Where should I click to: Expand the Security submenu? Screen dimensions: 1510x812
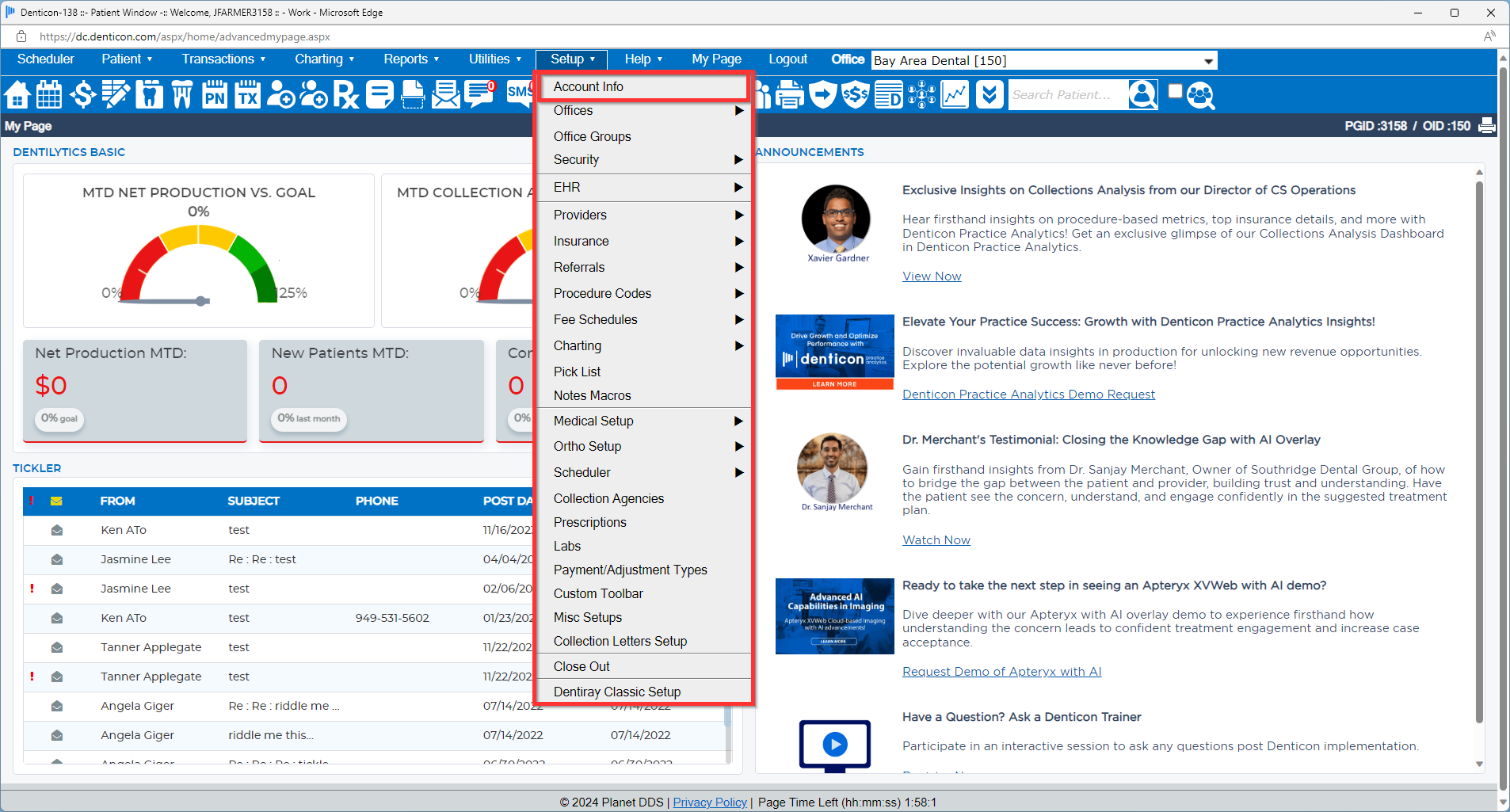(x=645, y=160)
